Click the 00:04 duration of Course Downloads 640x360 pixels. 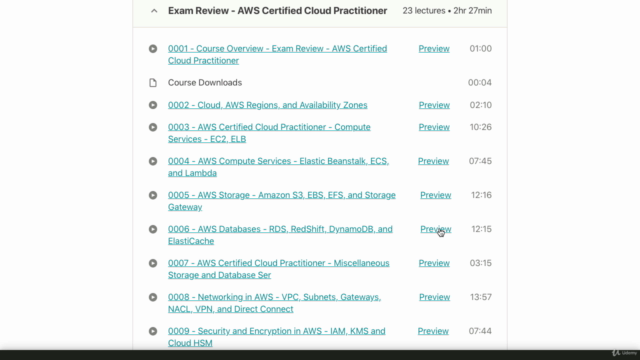pyautogui.click(x=480, y=83)
